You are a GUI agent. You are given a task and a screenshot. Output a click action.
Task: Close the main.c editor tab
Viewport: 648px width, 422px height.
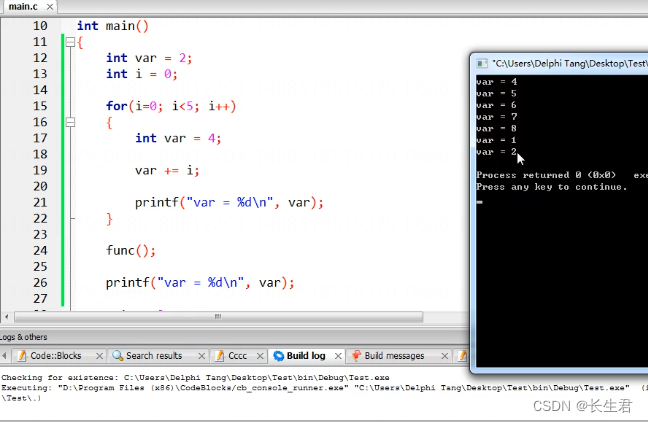click(x=50, y=7)
